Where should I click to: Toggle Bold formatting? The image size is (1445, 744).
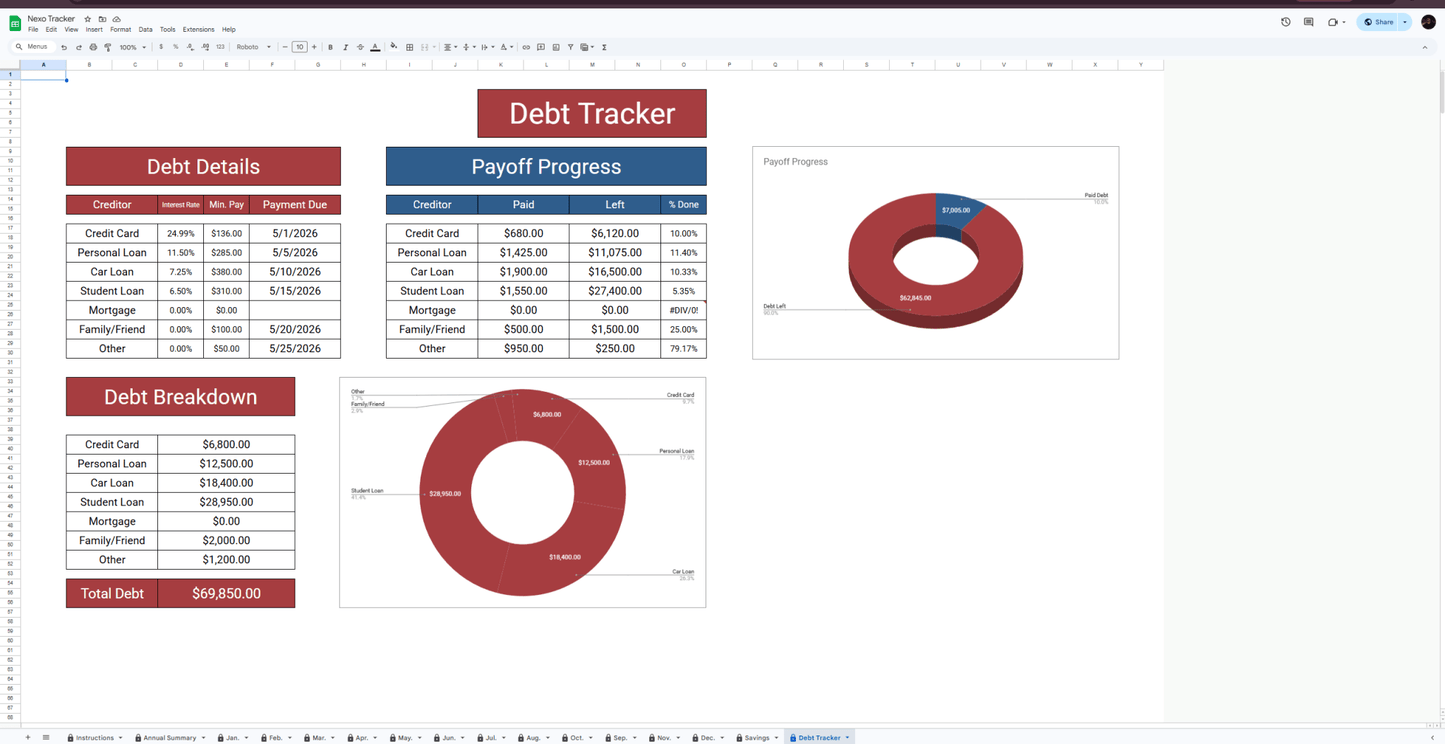tap(331, 47)
